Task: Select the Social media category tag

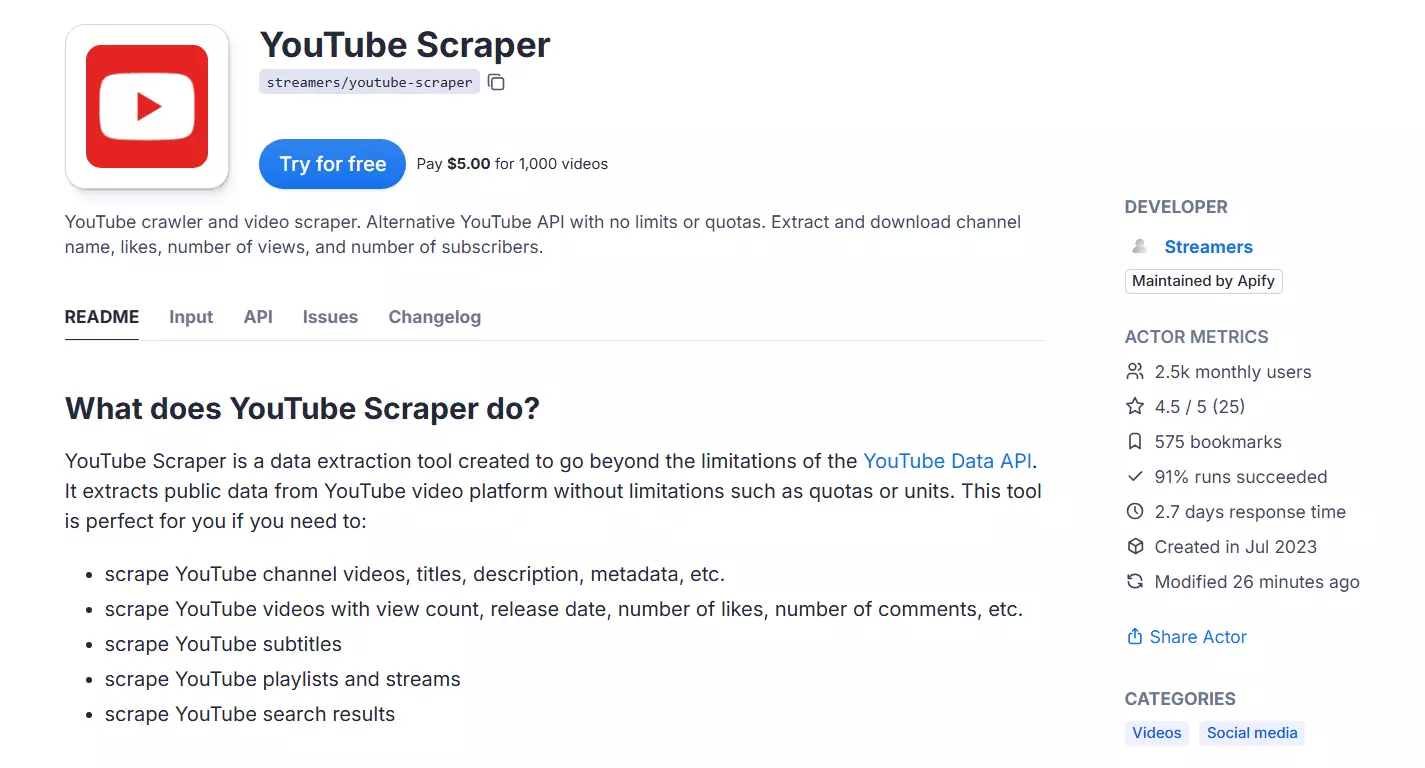Action: click(1251, 733)
